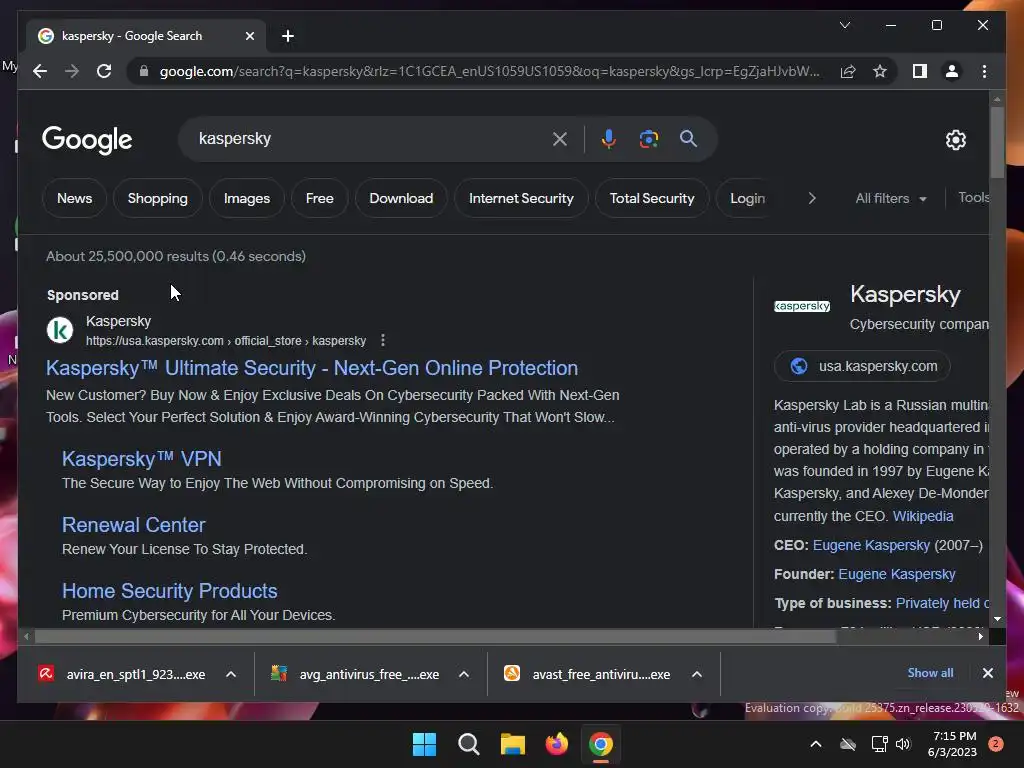This screenshot has width=1024, height=768.
Task: Show more filter chips with the arrow
Action: click(812, 199)
